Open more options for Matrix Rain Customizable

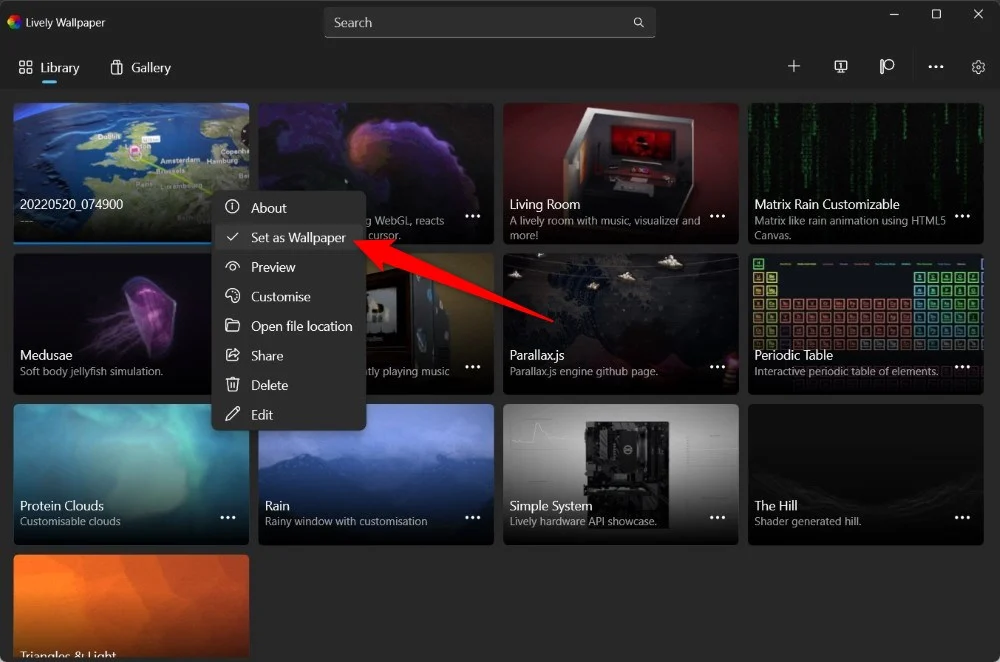pos(962,216)
